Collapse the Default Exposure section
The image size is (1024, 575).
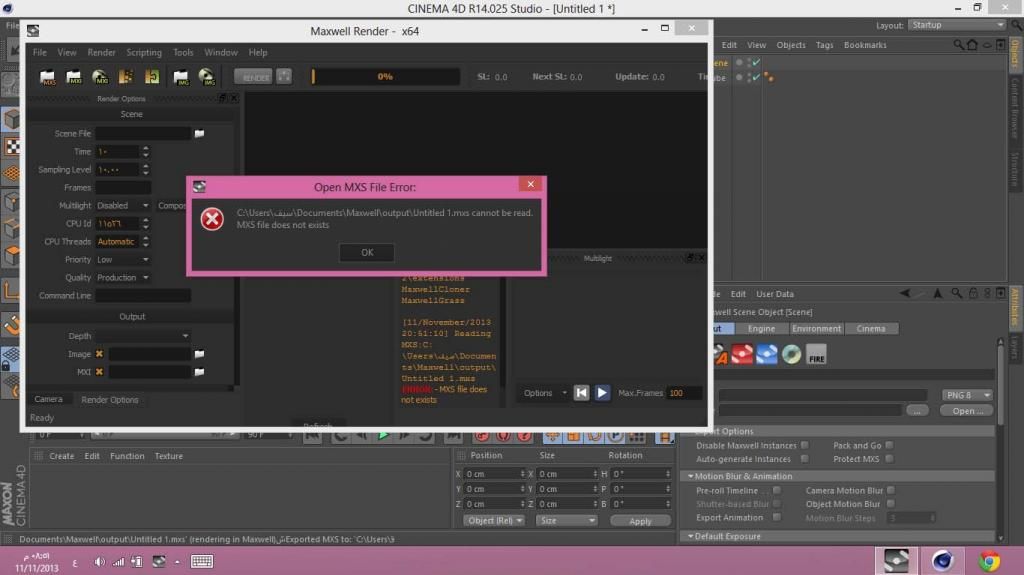(x=691, y=536)
